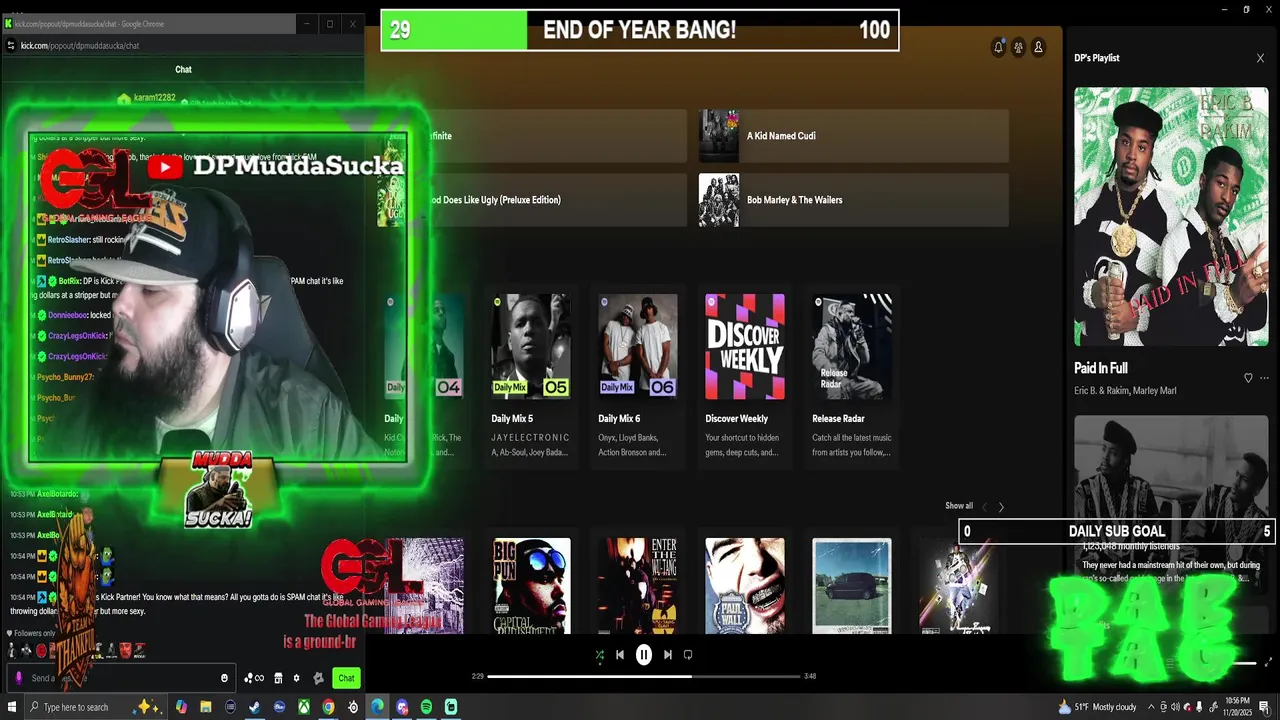
Task: Open the Paul Wall album cover
Action: click(x=745, y=586)
